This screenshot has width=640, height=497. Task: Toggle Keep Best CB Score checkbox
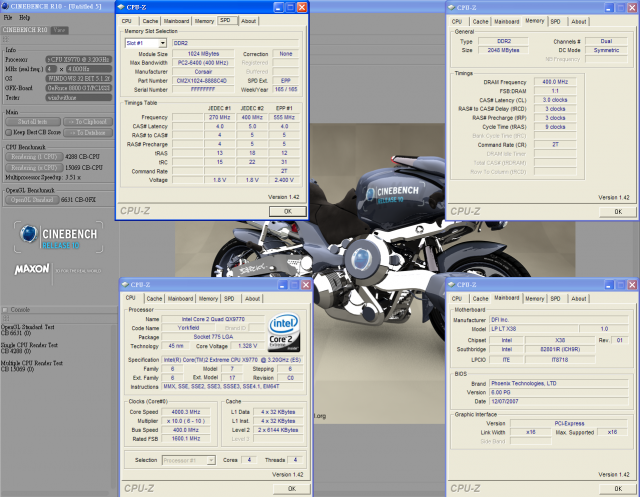coord(9,133)
